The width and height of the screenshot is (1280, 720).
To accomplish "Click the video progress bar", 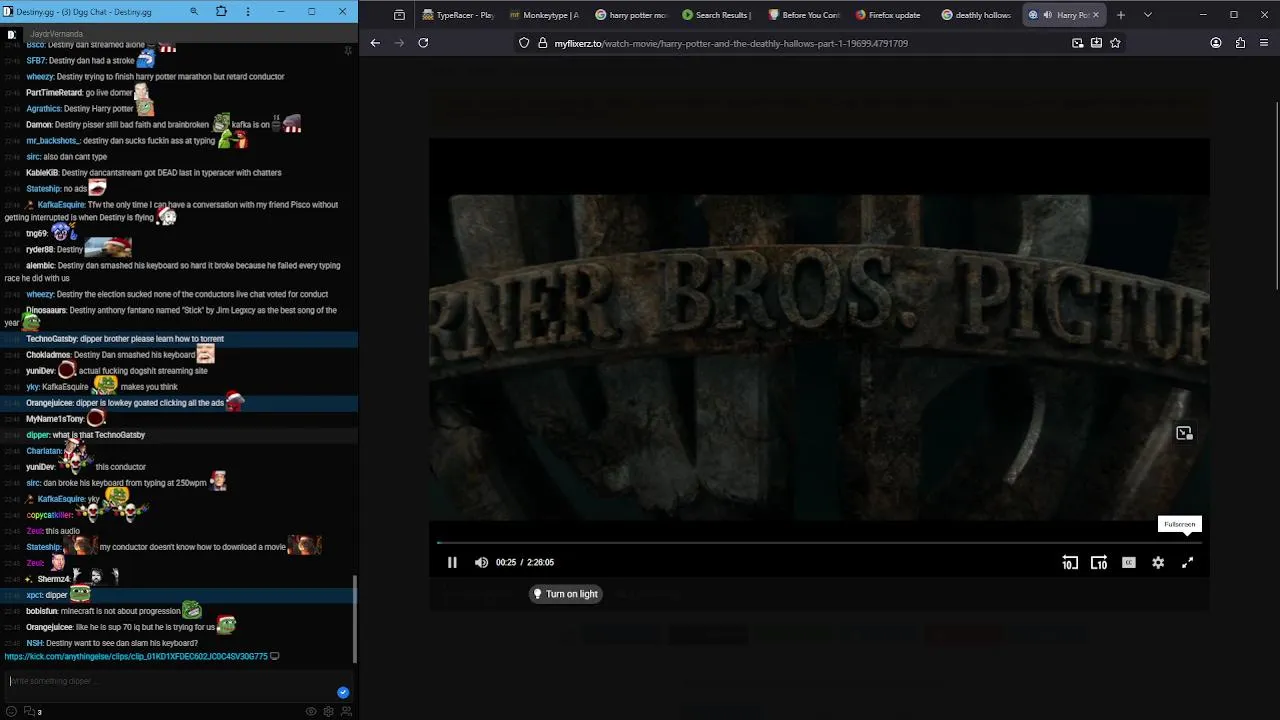I will coord(819,543).
